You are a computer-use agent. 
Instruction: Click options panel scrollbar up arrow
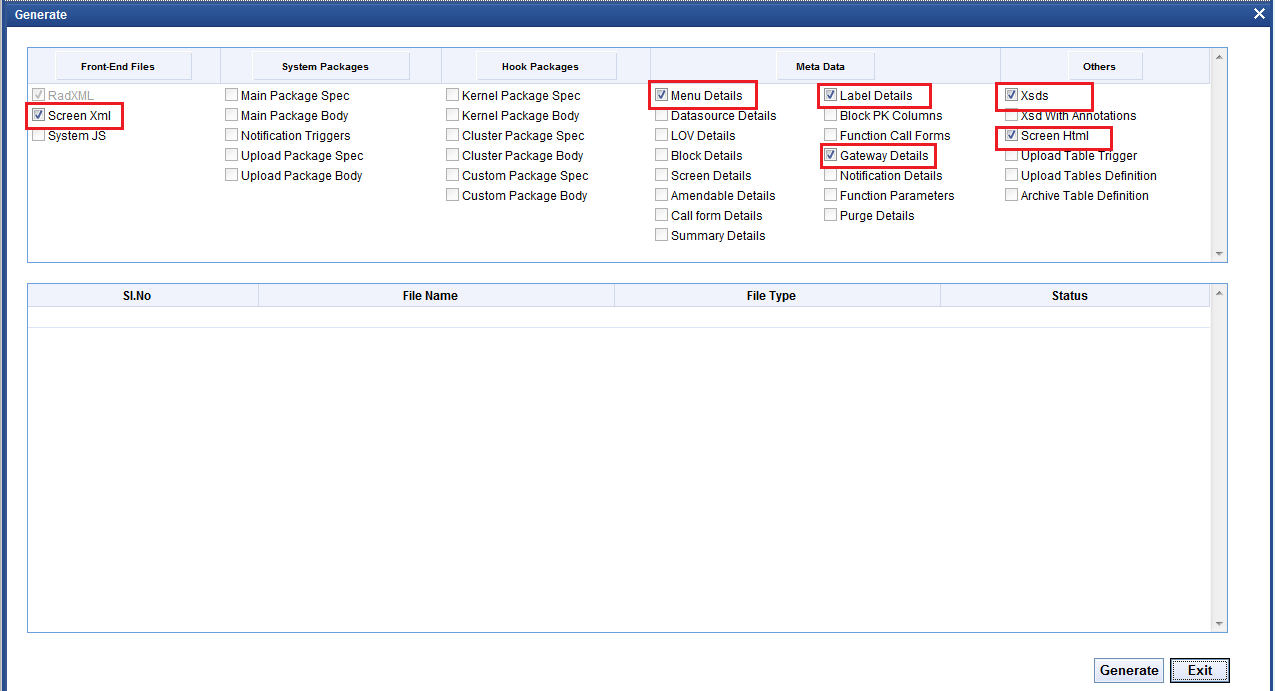[x=1218, y=56]
